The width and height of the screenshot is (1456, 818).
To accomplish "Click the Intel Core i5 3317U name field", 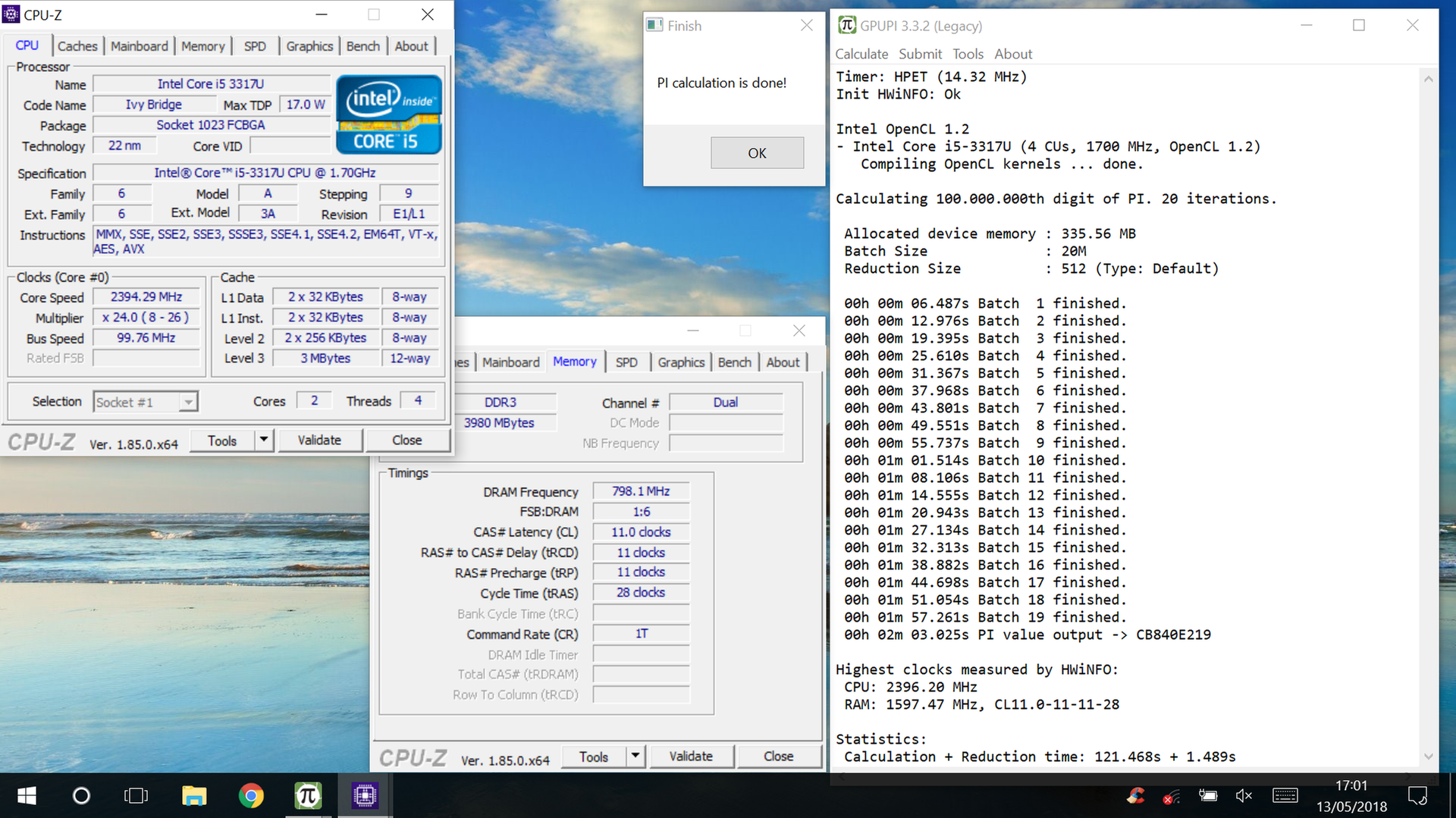I will click(x=211, y=84).
